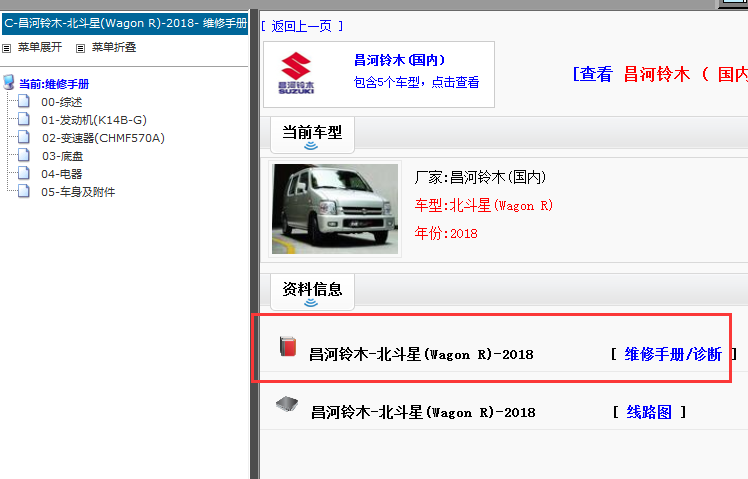Click the page icon beside 05-车身及附件
Viewport: 748px width, 479px height.
coord(24,192)
